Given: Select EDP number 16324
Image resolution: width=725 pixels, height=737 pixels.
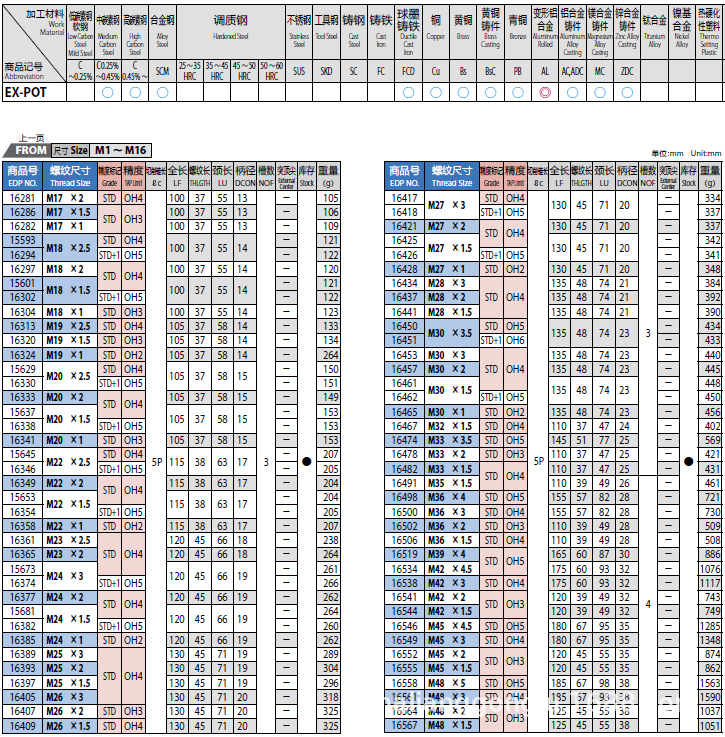Looking at the screenshot, I should [23, 355].
